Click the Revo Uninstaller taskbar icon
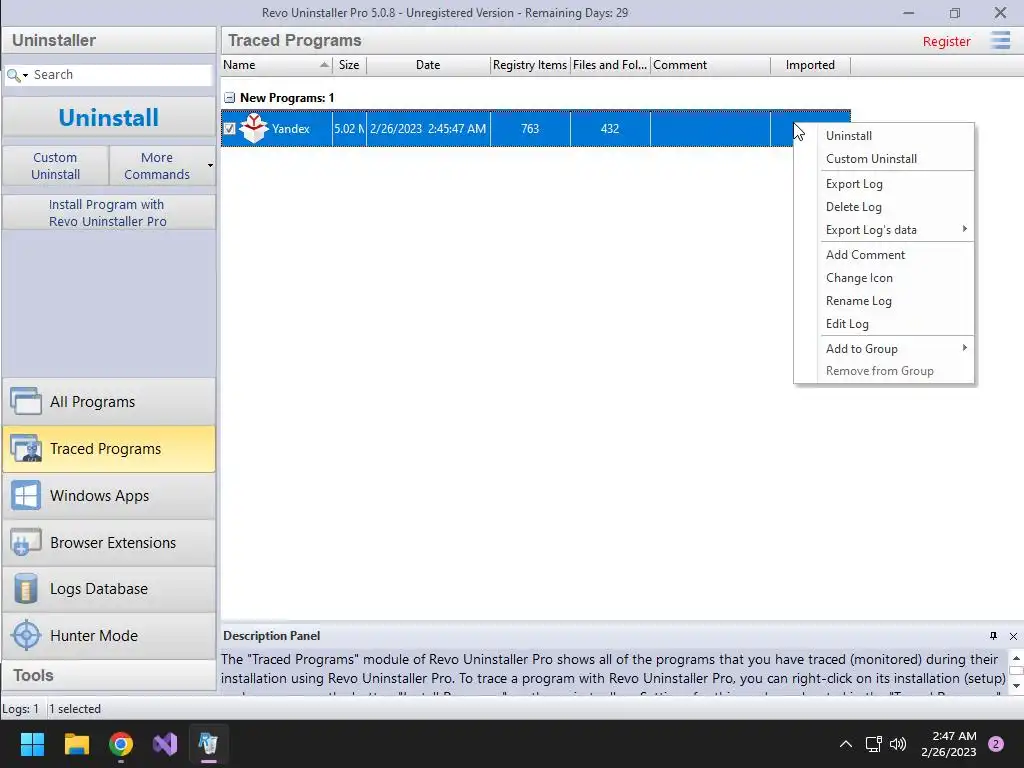This screenshot has width=1024, height=768. 208,744
